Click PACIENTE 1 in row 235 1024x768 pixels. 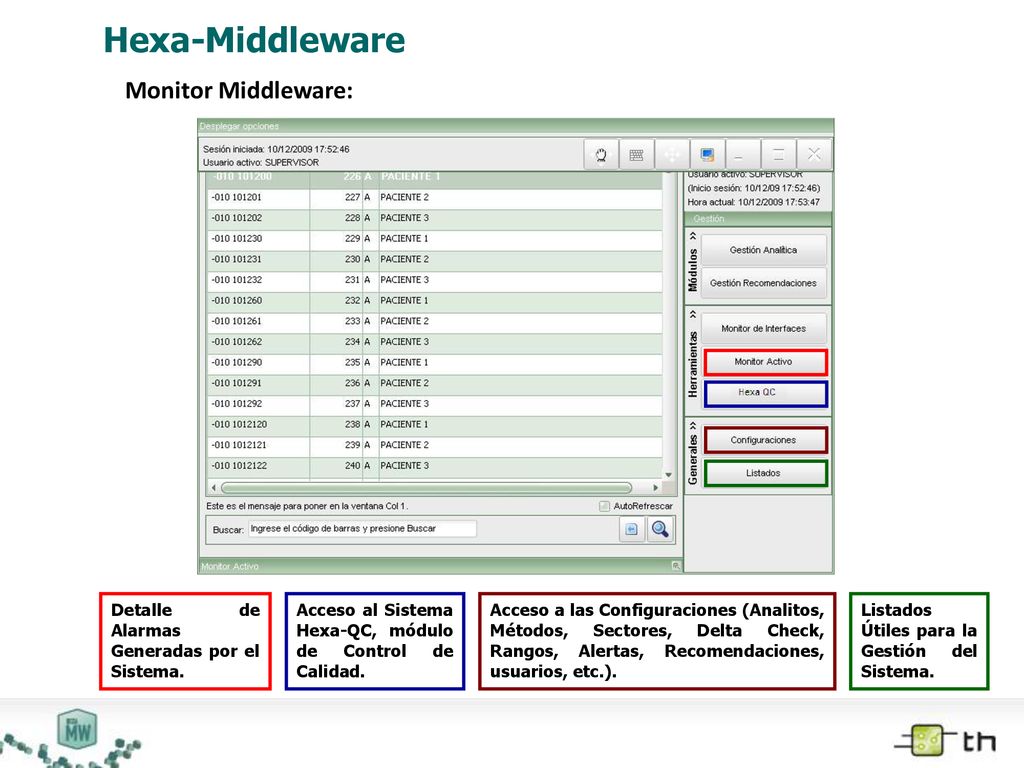click(x=405, y=362)
